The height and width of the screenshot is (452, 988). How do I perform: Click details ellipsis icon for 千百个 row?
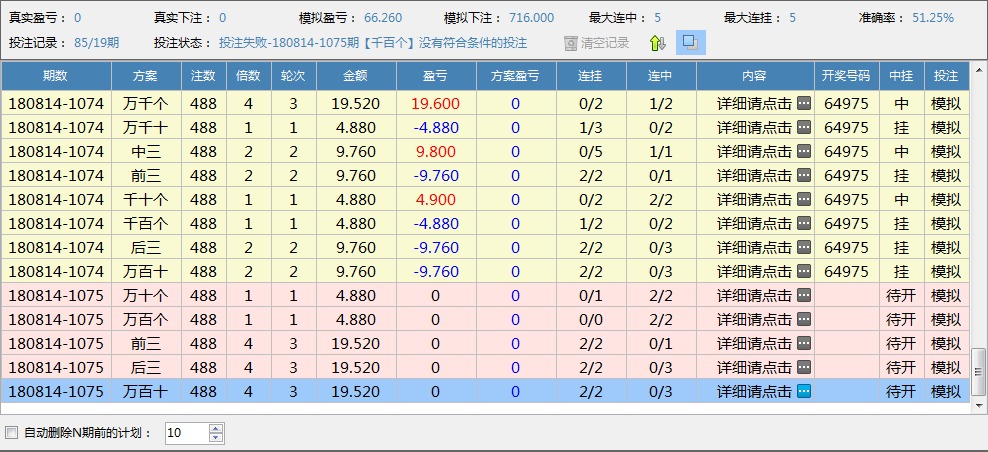pyautogui.click(x=803, y=223)
